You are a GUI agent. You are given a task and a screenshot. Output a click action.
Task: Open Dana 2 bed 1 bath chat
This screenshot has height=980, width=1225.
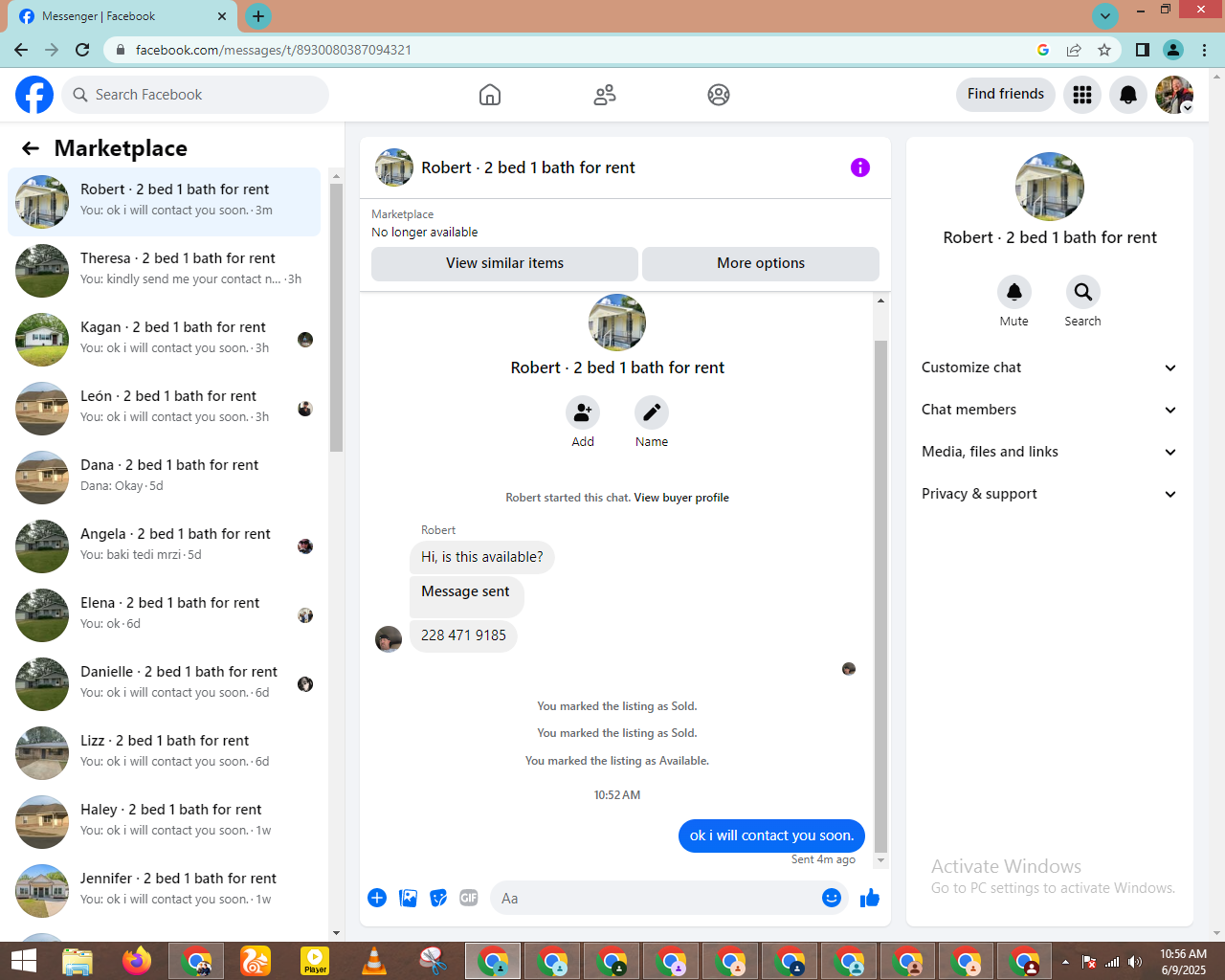pyautogui.click(x=165, y=478)
